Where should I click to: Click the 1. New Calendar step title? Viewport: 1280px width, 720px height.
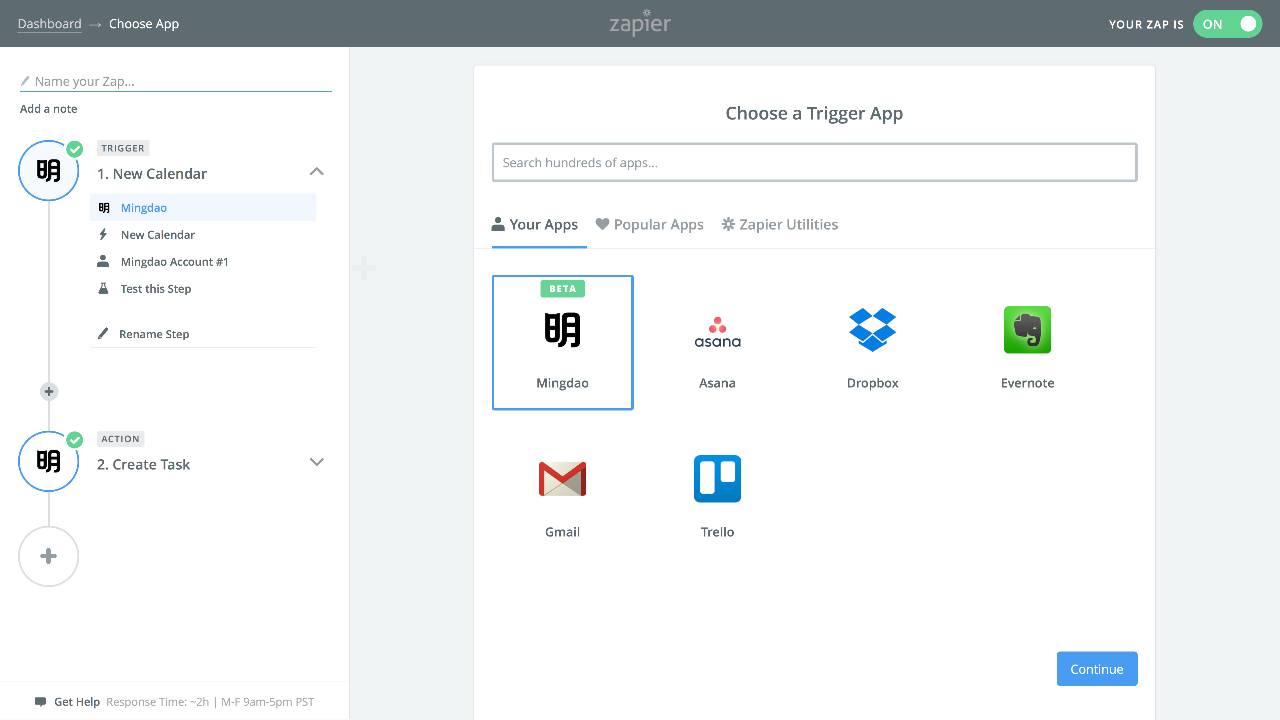coord(152,173)
